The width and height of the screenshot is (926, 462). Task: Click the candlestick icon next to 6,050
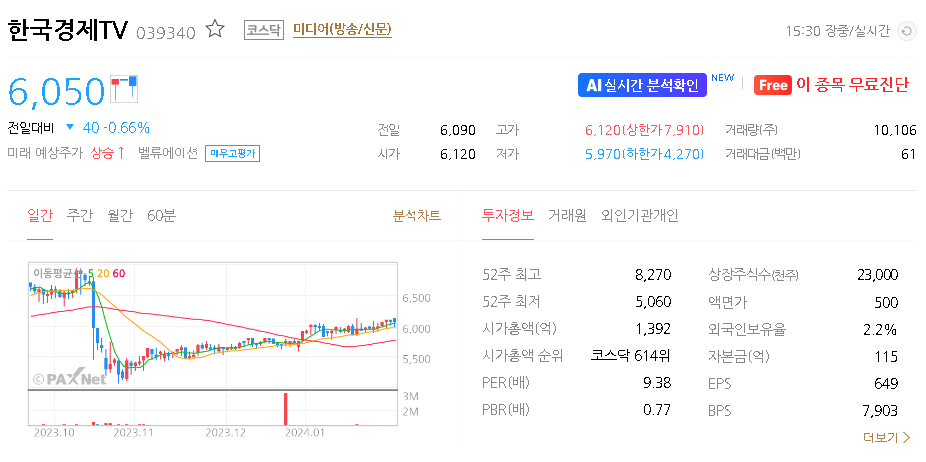[124, 87]
